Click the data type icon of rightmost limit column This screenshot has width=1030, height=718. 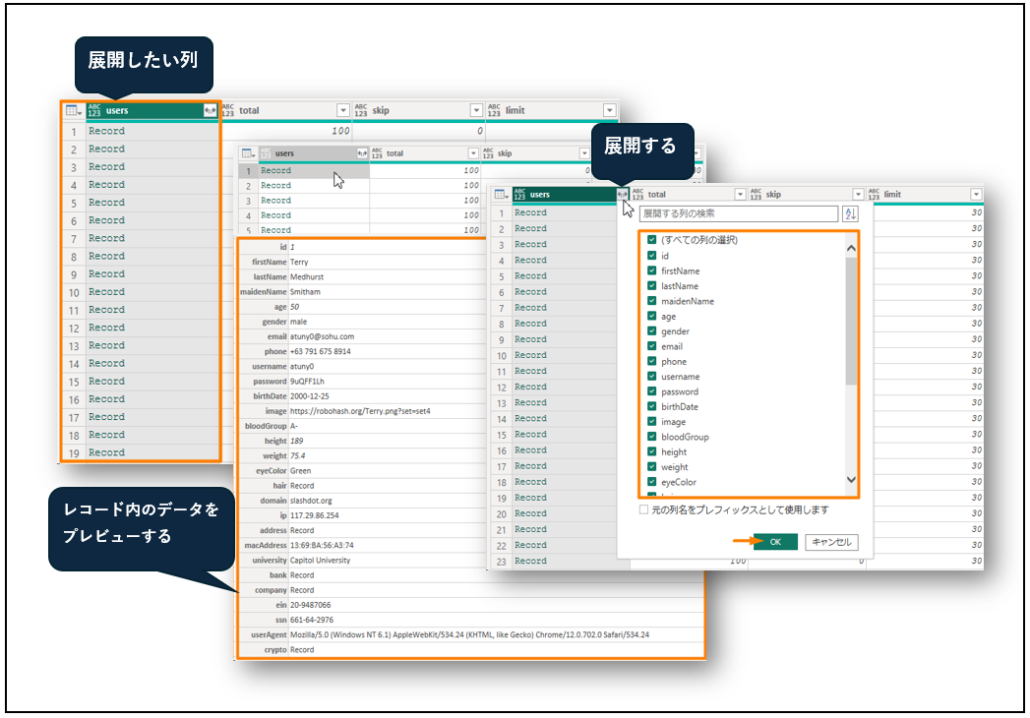pos(874,194)
